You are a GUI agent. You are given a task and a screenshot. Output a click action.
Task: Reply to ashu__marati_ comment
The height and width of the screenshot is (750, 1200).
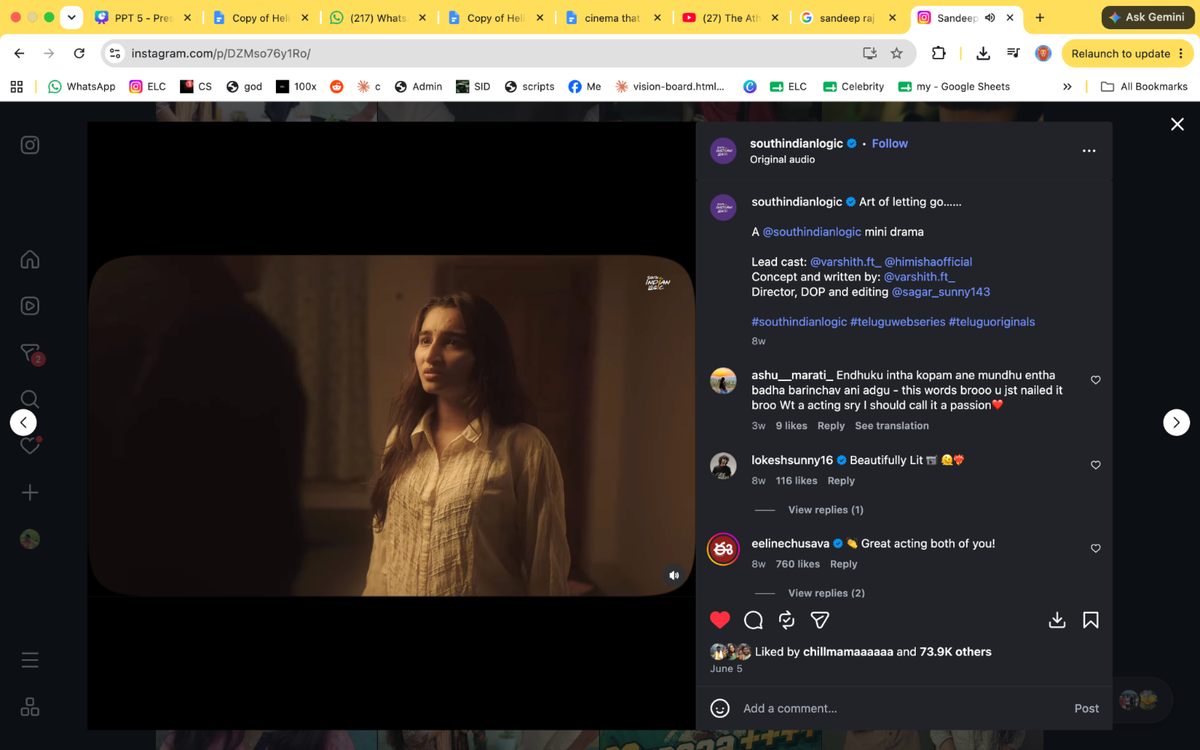(x=831, y=426)
